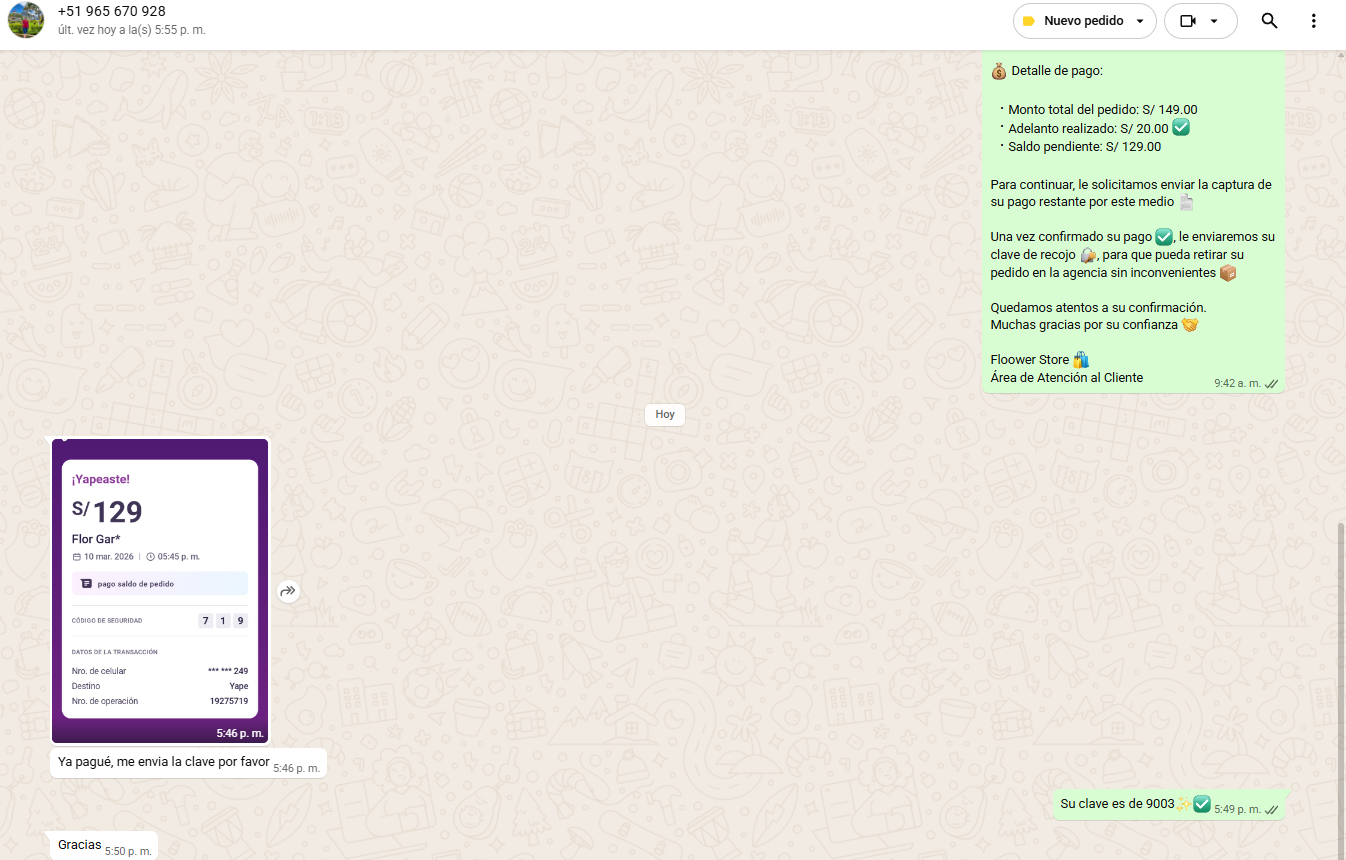
Task: Expand the video call options arrow
Action: [1214, 21]
